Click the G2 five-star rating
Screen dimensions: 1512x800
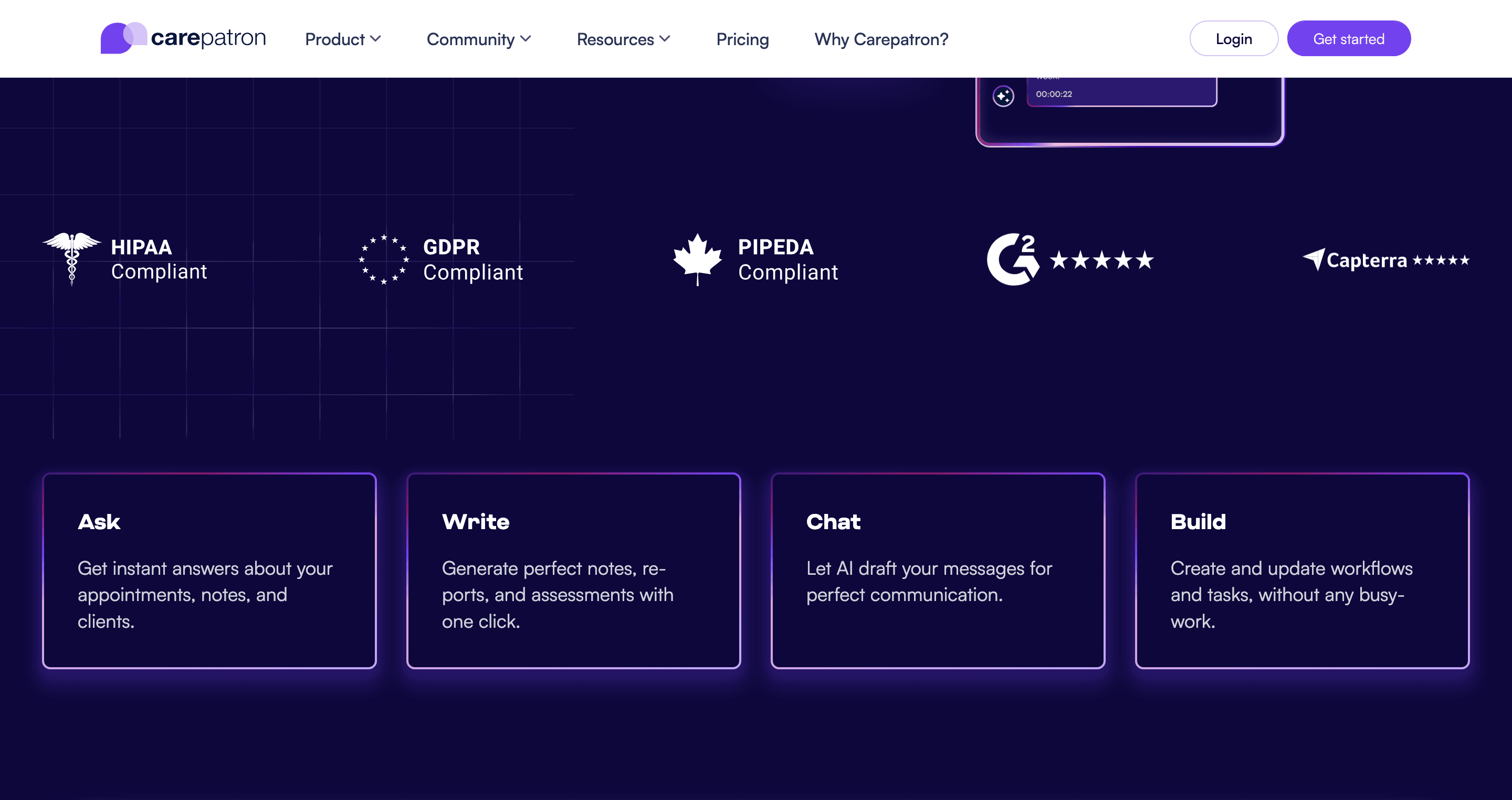point(1101,259)
